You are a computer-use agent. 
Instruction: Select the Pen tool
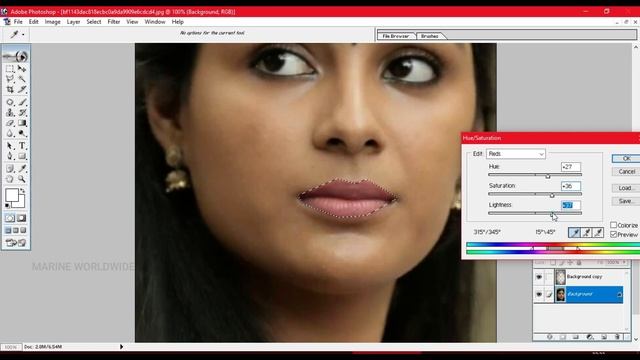click(10, 156)
